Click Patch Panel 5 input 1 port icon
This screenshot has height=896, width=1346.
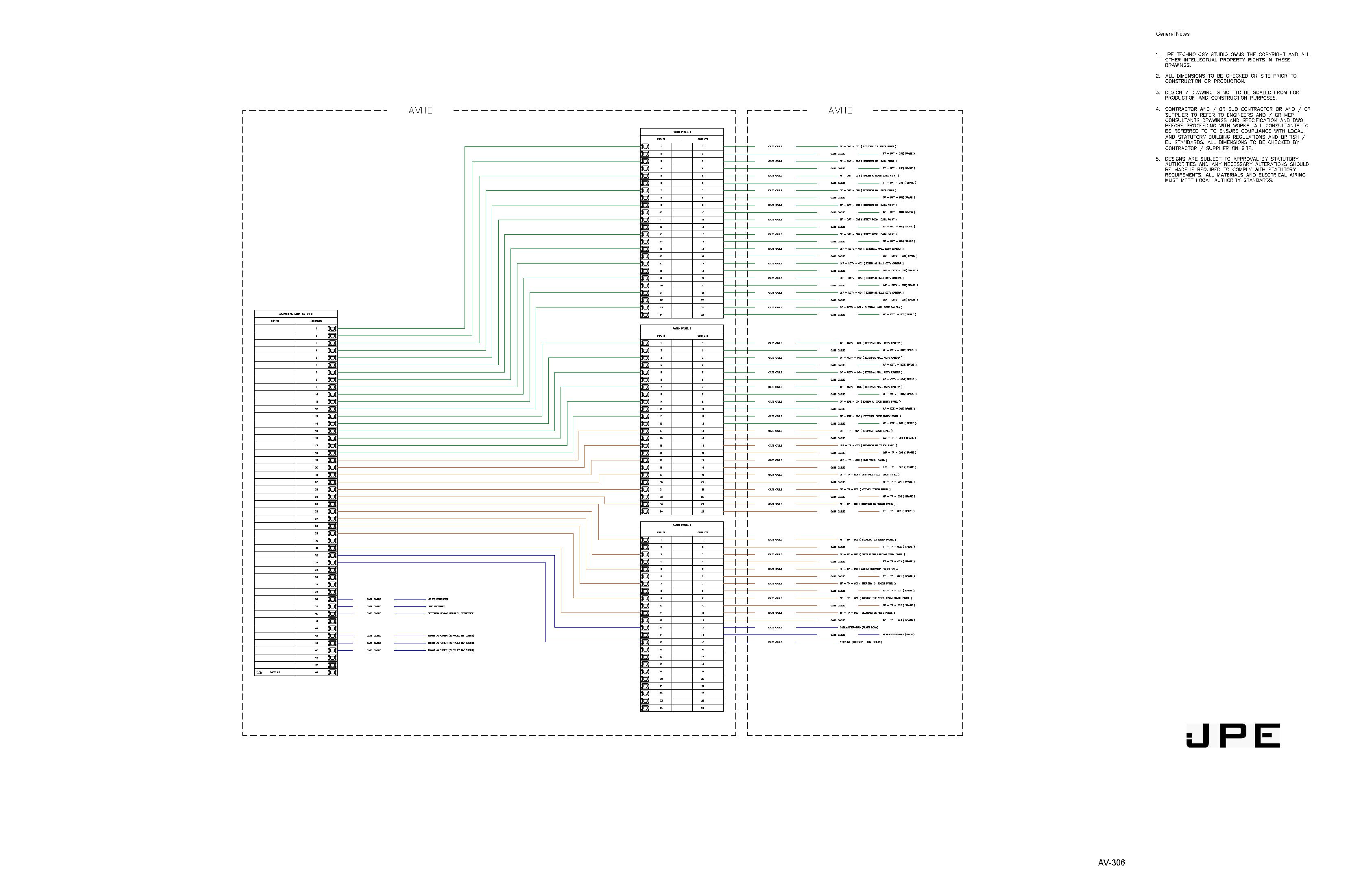point(645,147)
